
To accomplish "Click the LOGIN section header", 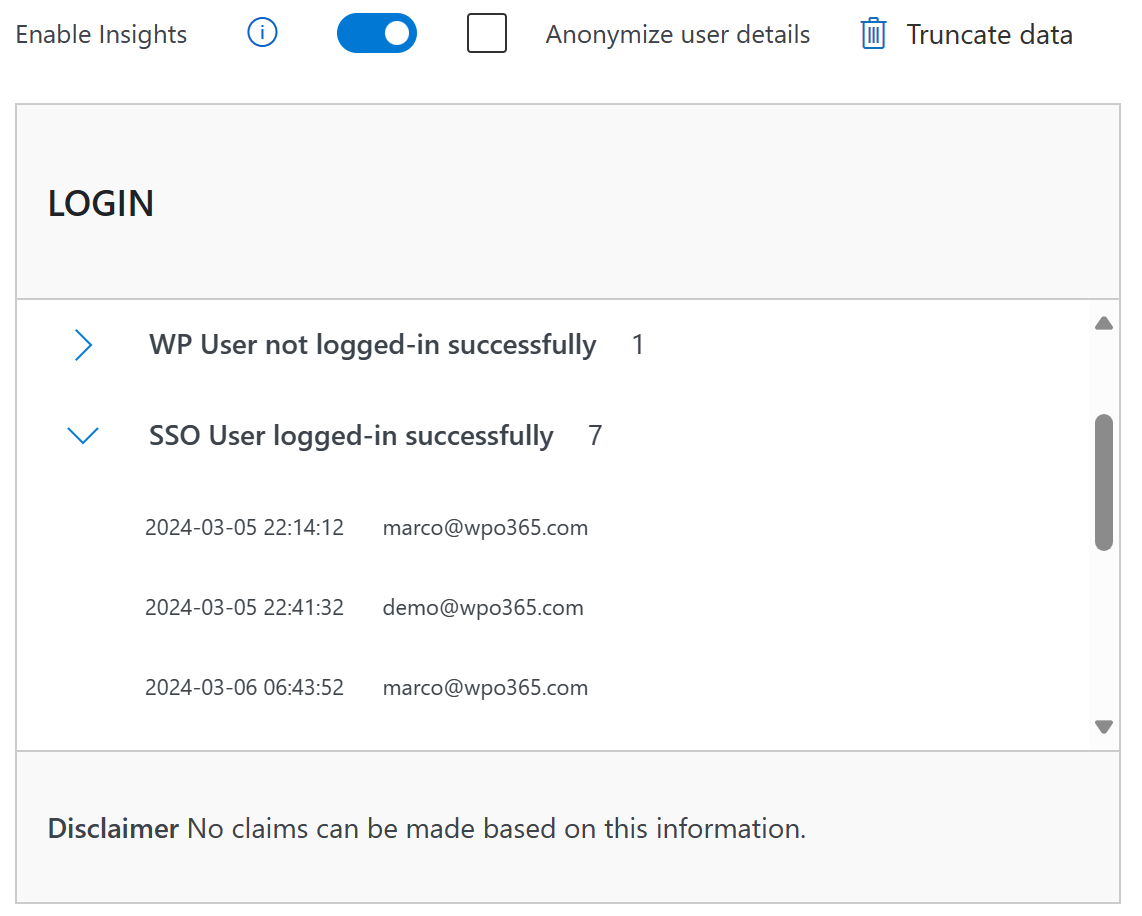I will 101,203.
